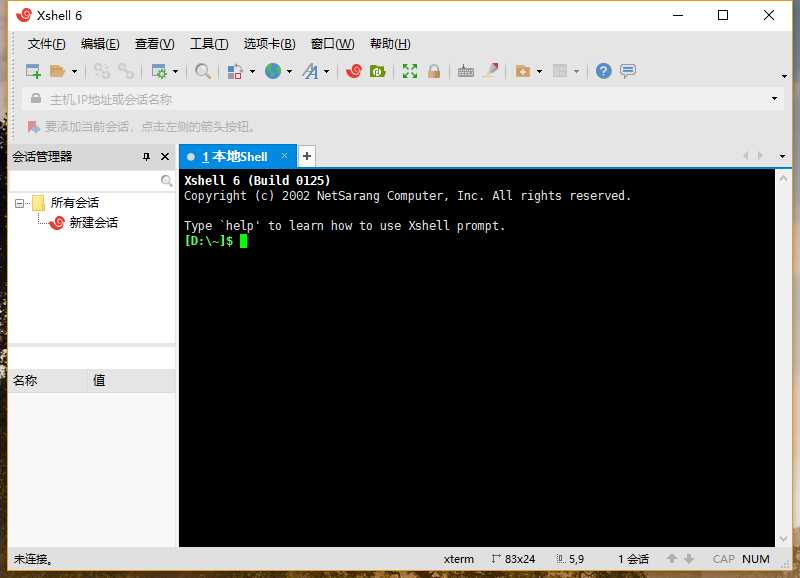Viewport: 800px width, 578px height.
Task: Expand the encoding dropdown arrow
Action: (289, 71)
